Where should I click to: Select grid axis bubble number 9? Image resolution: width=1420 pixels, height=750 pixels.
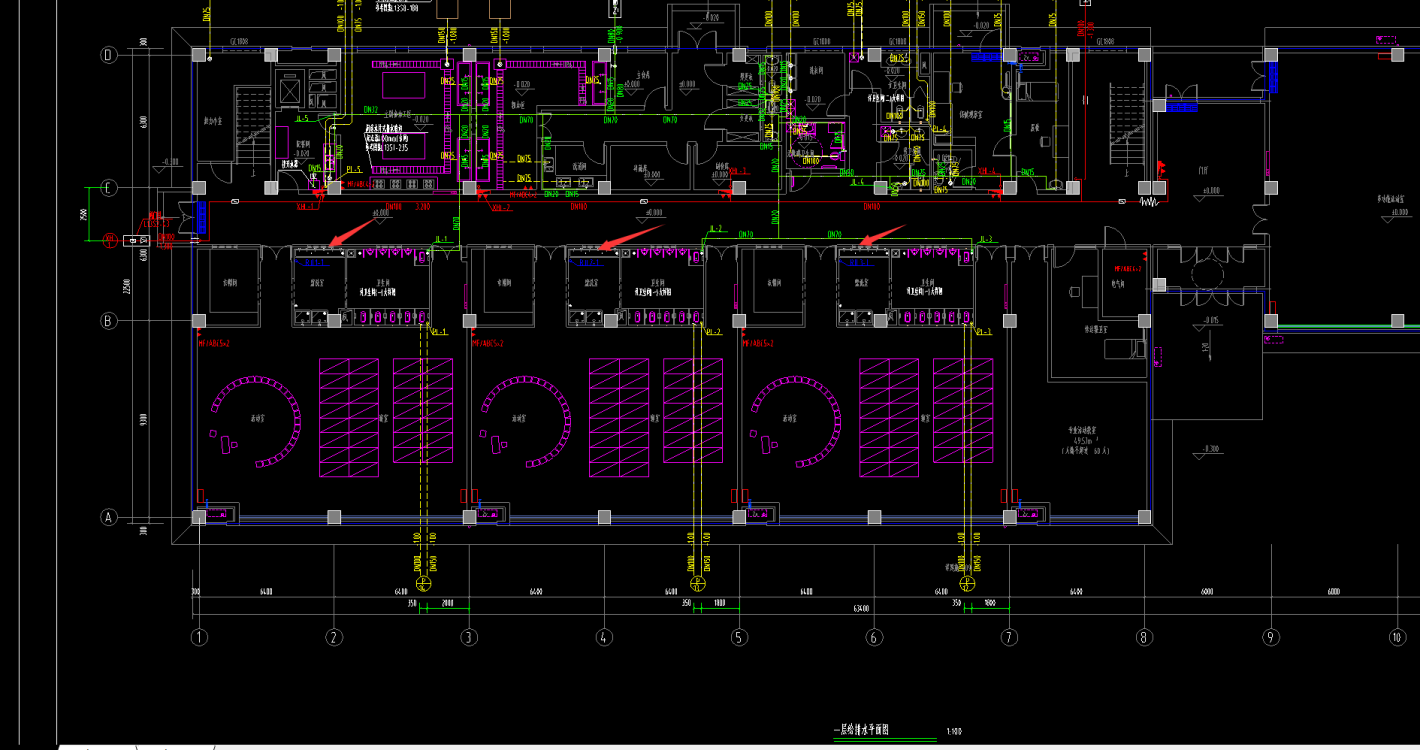coord(1271,637)
